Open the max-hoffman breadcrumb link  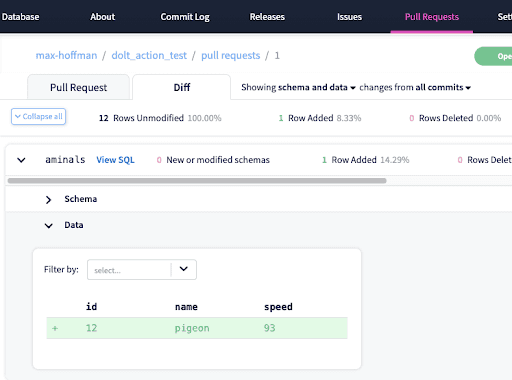(x=66, y=55)
